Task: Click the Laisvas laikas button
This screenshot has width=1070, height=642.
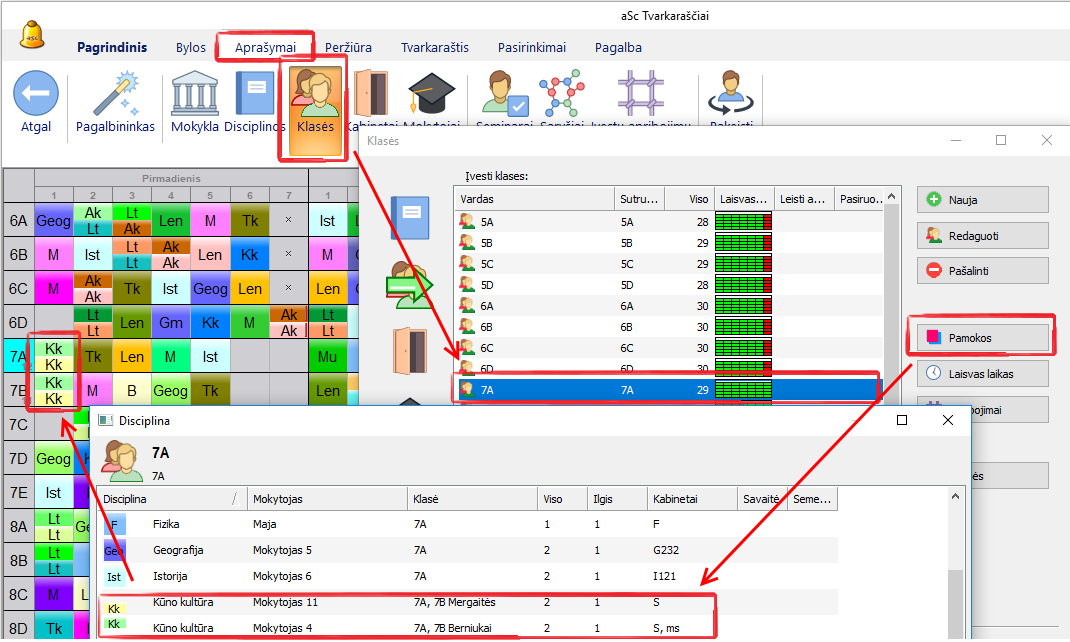Action: point(982,373)
